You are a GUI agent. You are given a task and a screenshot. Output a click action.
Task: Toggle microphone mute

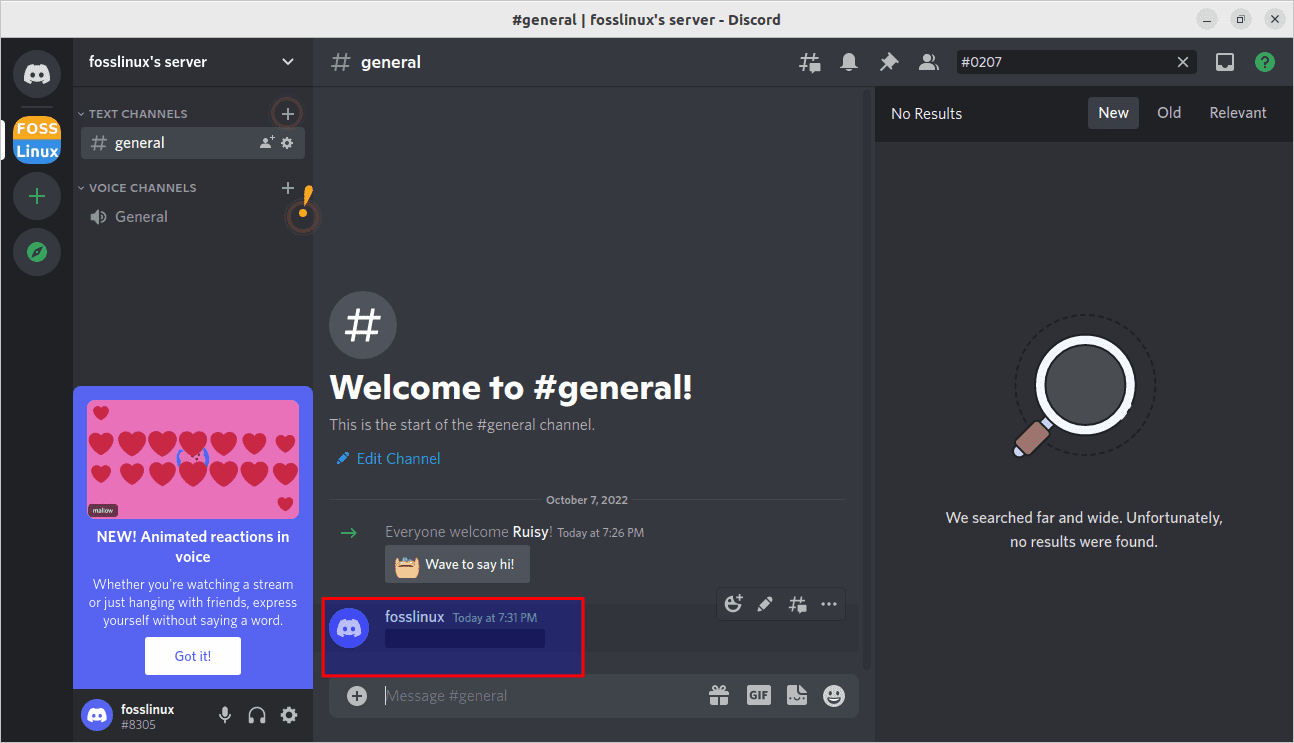225,715
